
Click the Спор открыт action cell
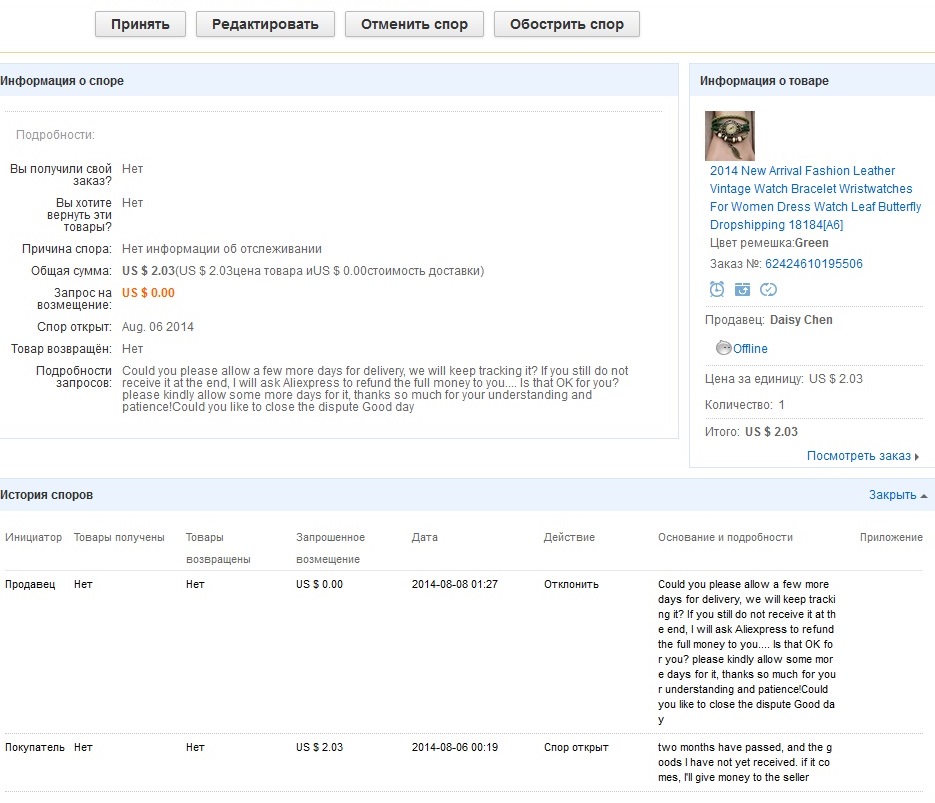pyautogui.click(x=576, y=747)
